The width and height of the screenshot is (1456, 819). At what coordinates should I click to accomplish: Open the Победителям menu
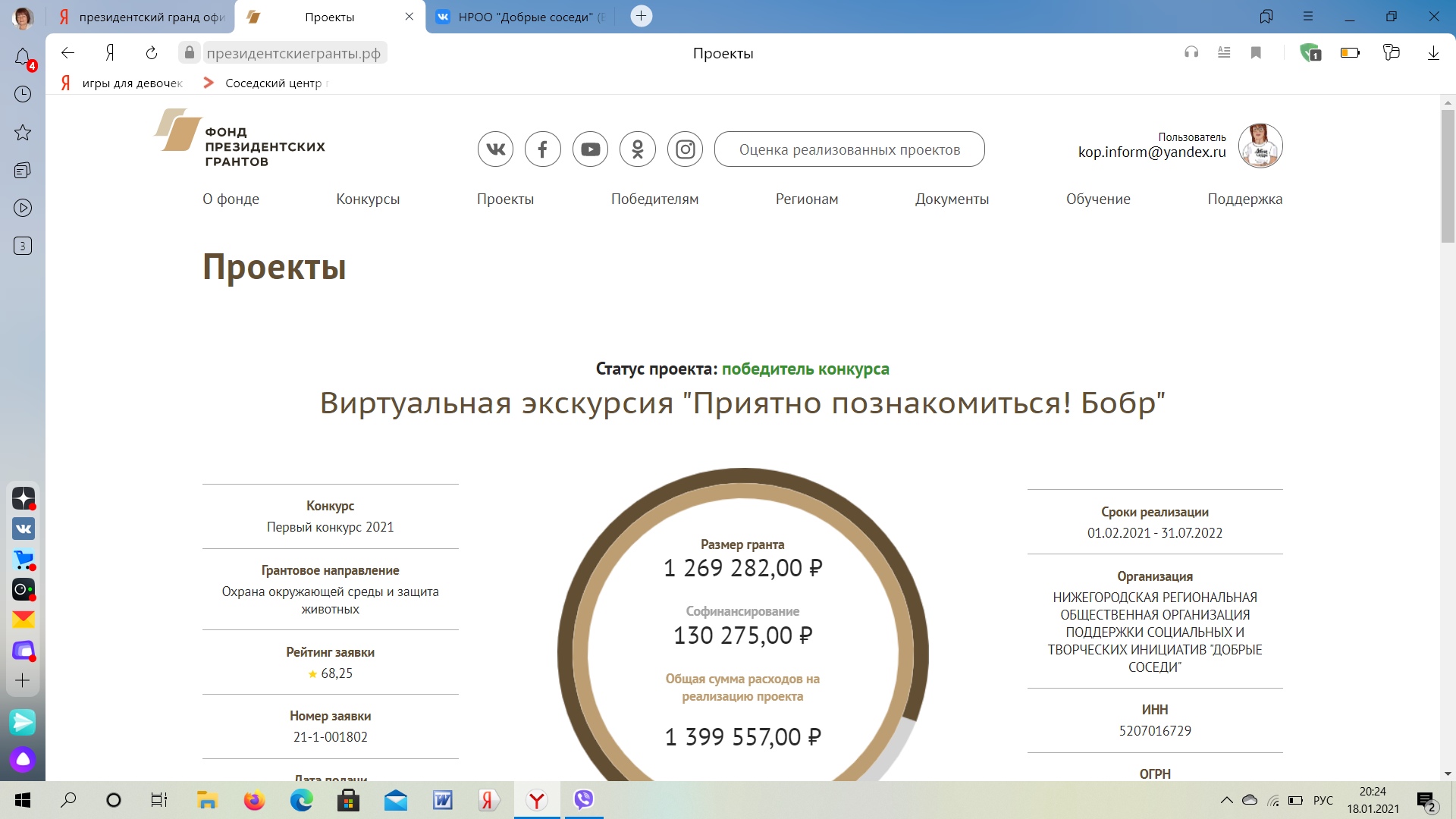point(654,199)
